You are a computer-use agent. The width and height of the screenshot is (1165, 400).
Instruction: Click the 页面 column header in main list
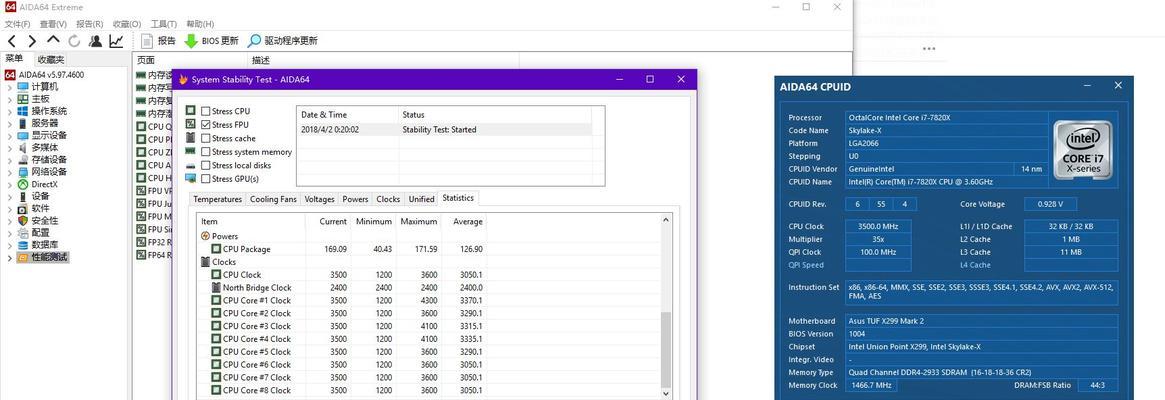tap(191, 60)
